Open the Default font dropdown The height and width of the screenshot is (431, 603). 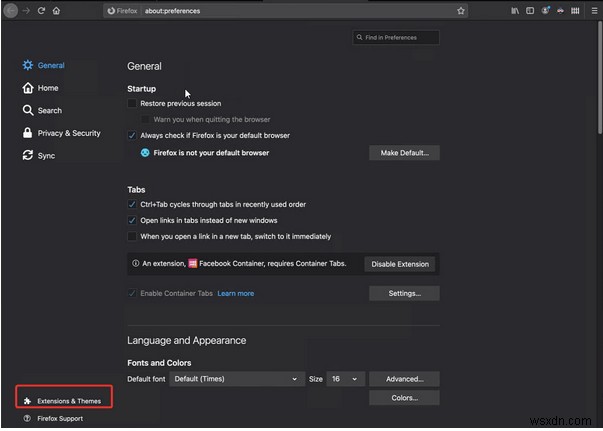[x=237, y=379]
